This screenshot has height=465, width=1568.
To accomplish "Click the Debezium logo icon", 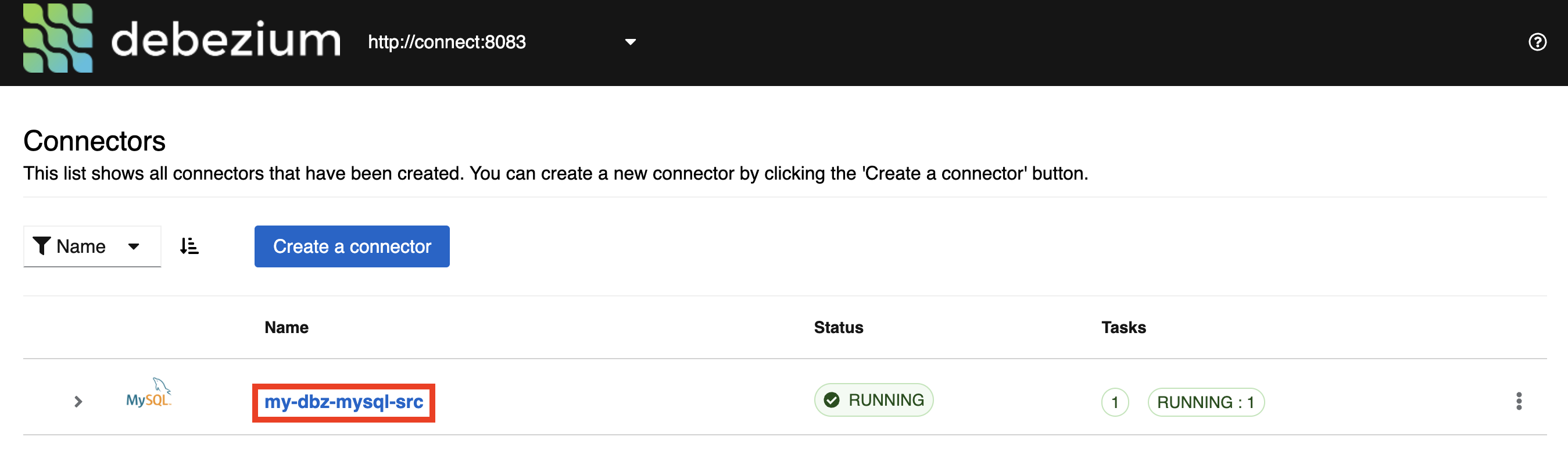I will click(58, 39).
